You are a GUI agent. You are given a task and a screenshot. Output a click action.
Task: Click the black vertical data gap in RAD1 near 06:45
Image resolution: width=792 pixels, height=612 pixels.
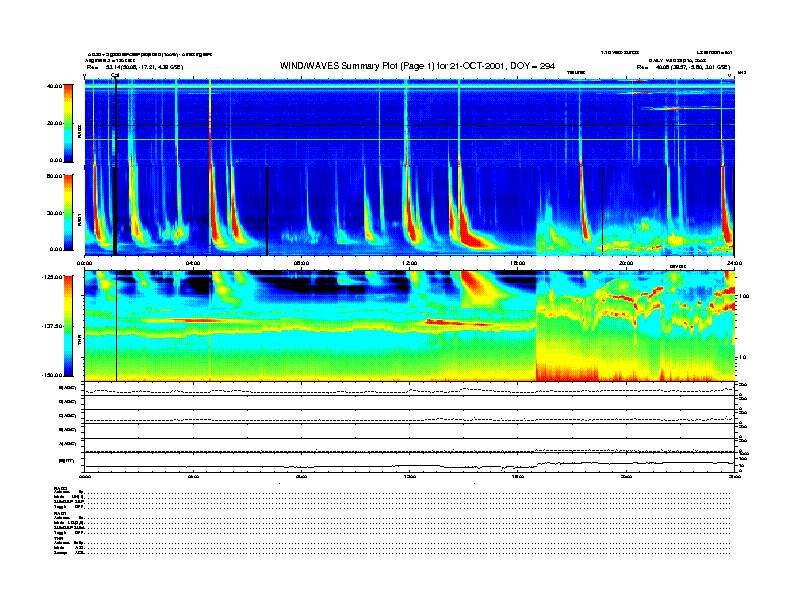click(x=267, y=211)
